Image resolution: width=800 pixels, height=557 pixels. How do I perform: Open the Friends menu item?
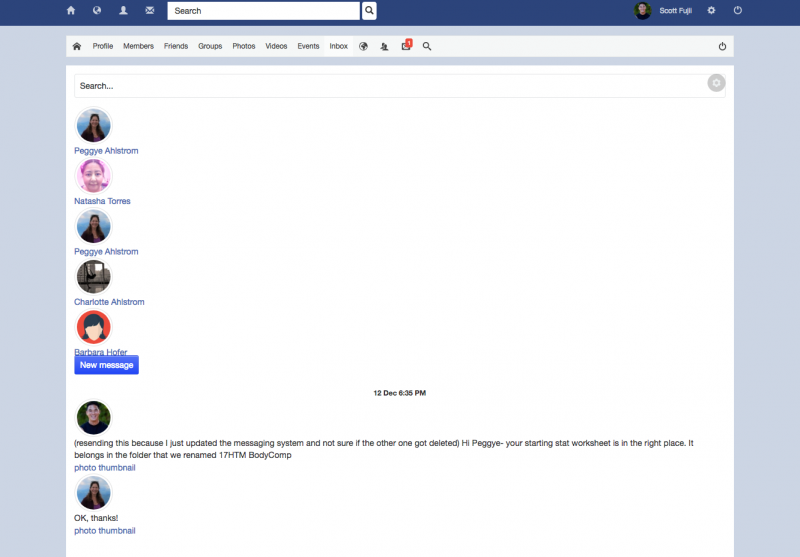176,46
